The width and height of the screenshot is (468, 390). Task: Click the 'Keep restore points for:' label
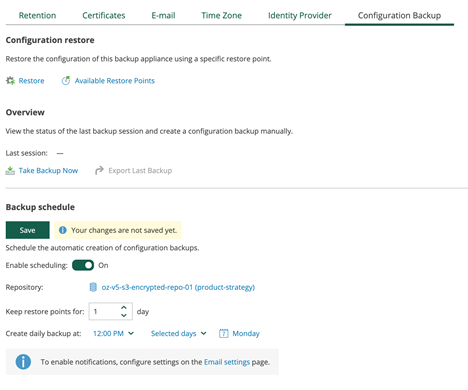coord(45,311)
